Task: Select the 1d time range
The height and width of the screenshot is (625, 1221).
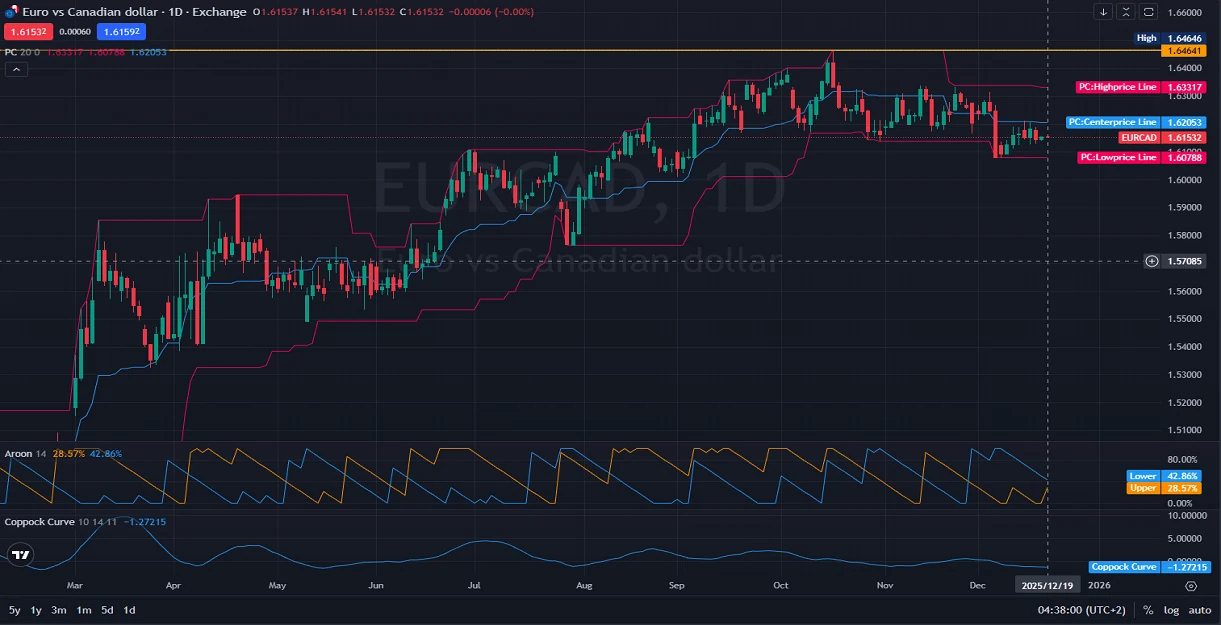Action: click(x=129, y=610)
